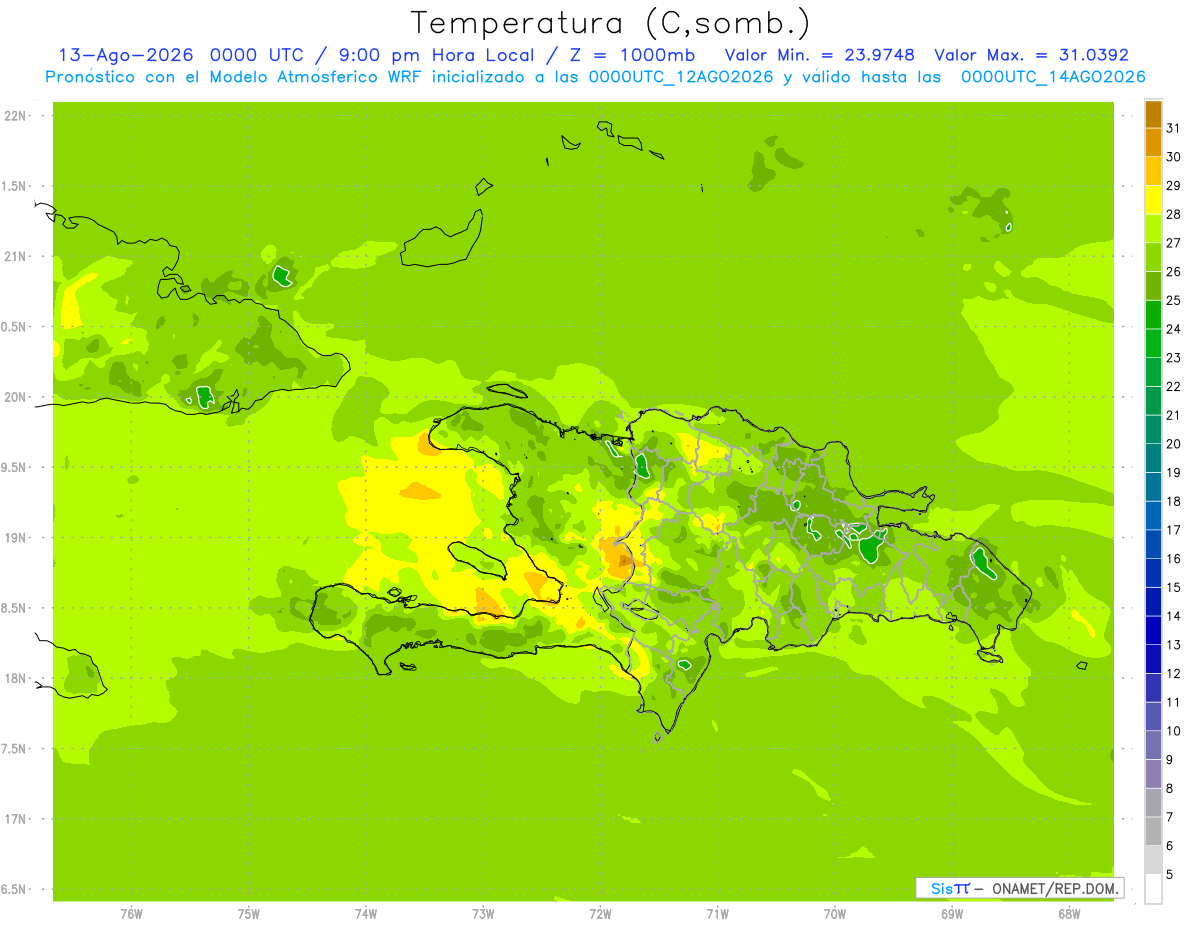Click the '75W' longitude label
The height and width of the screenshot is (927, 1200).
point(249,914)
